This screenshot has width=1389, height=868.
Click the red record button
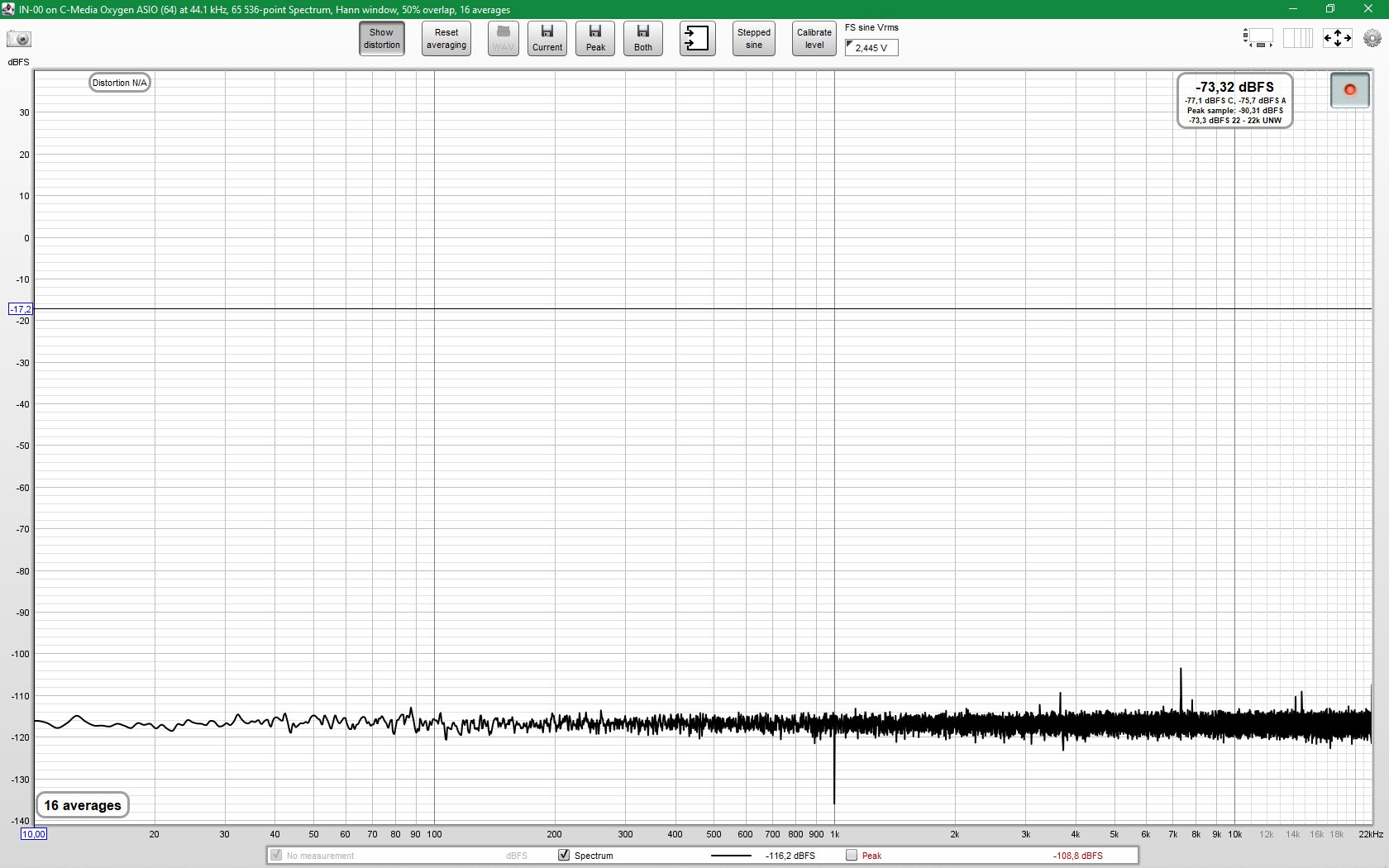pyautogui.click(x=1350, y=90)
